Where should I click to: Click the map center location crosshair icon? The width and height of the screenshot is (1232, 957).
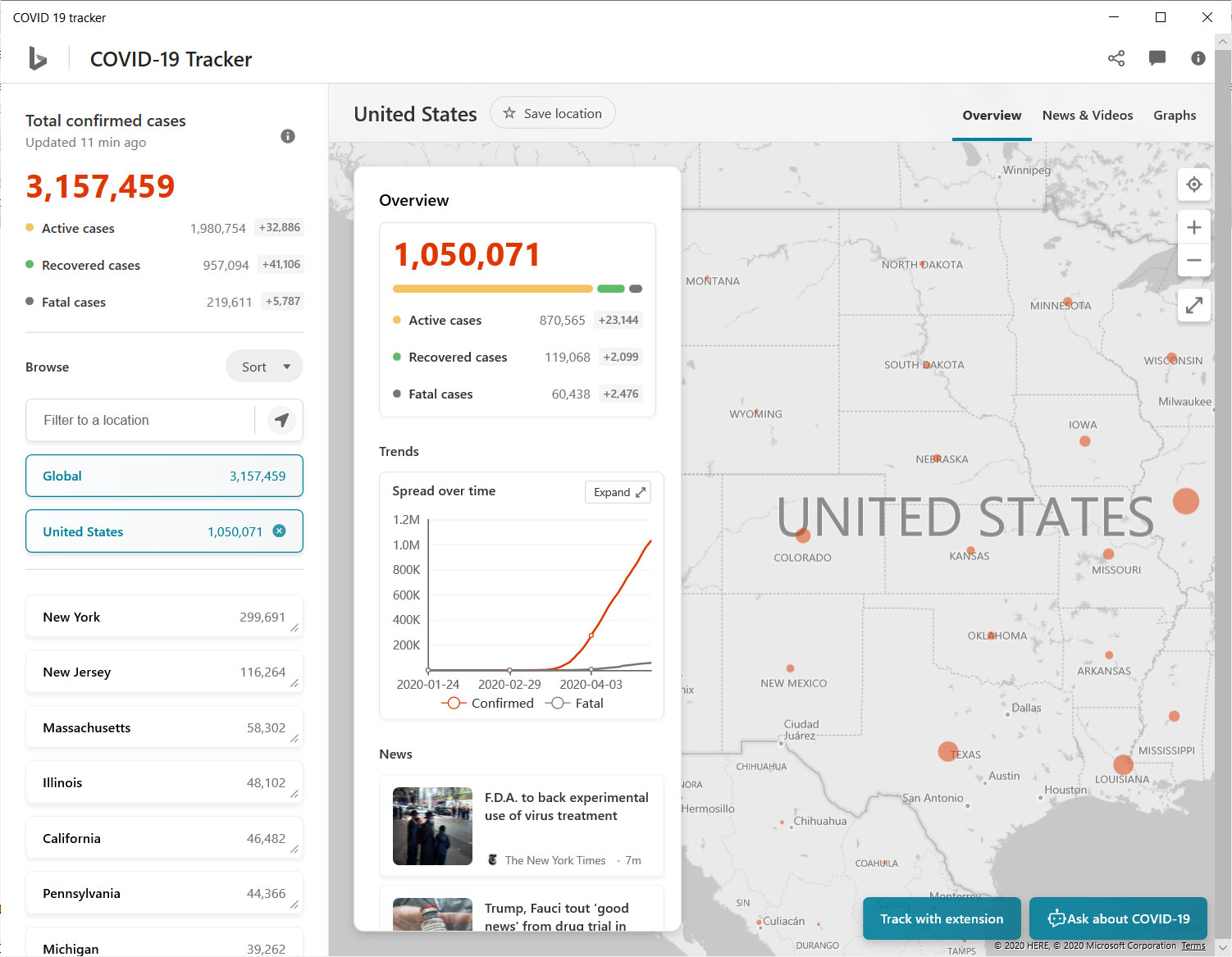[1194, 185]
